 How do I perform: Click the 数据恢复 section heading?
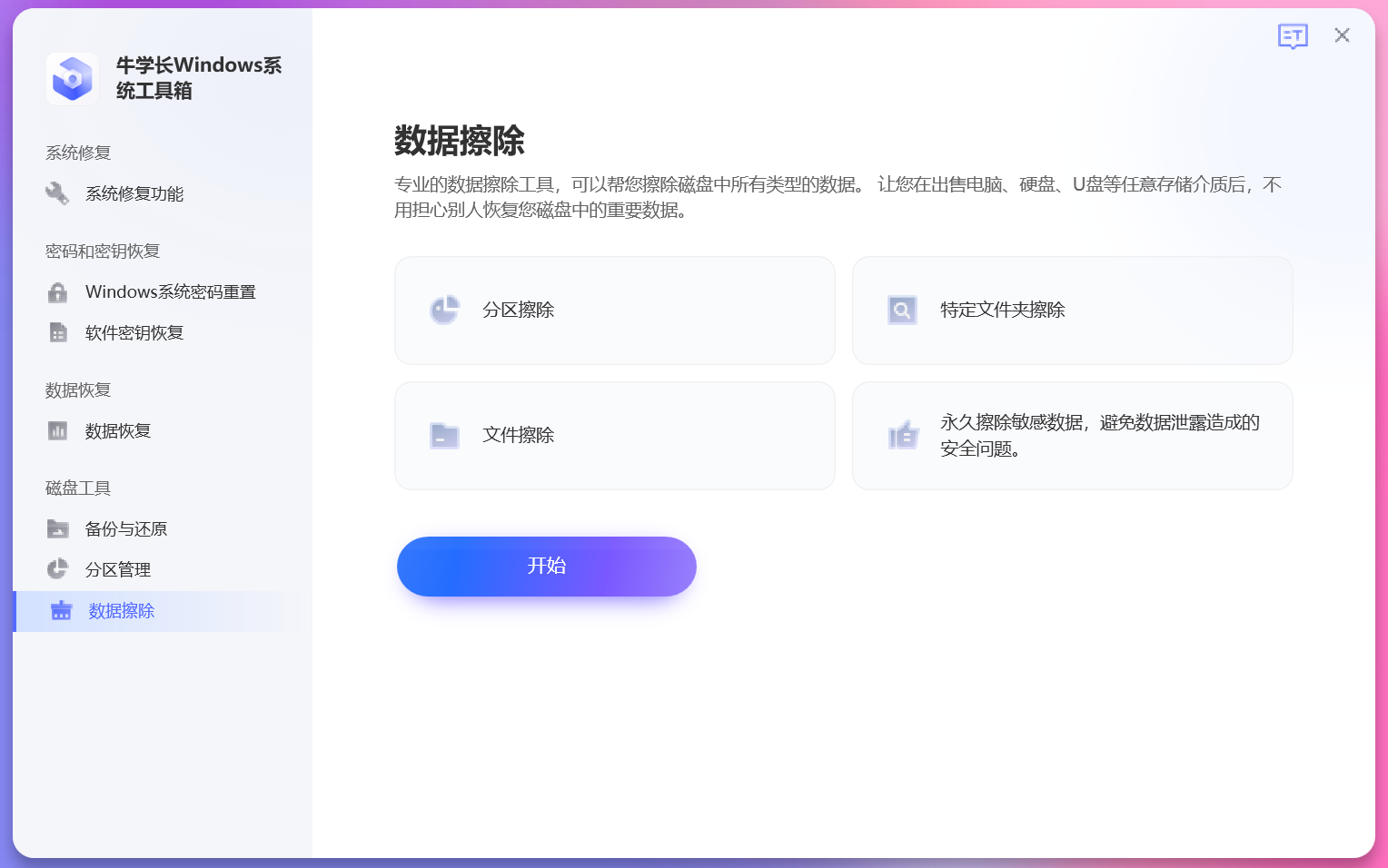[x=78, y=390]
